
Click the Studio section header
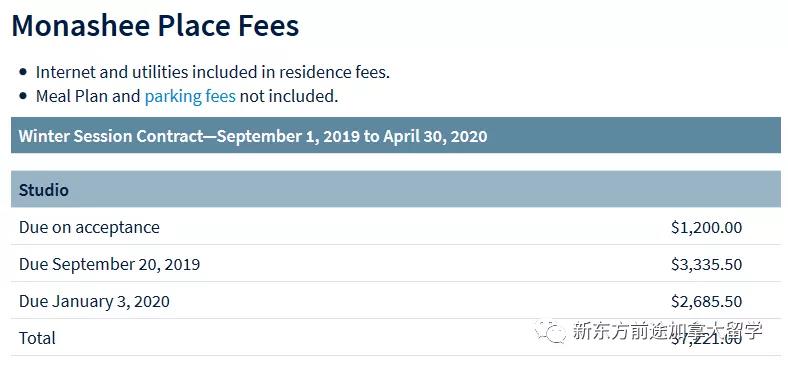point(396,189)
